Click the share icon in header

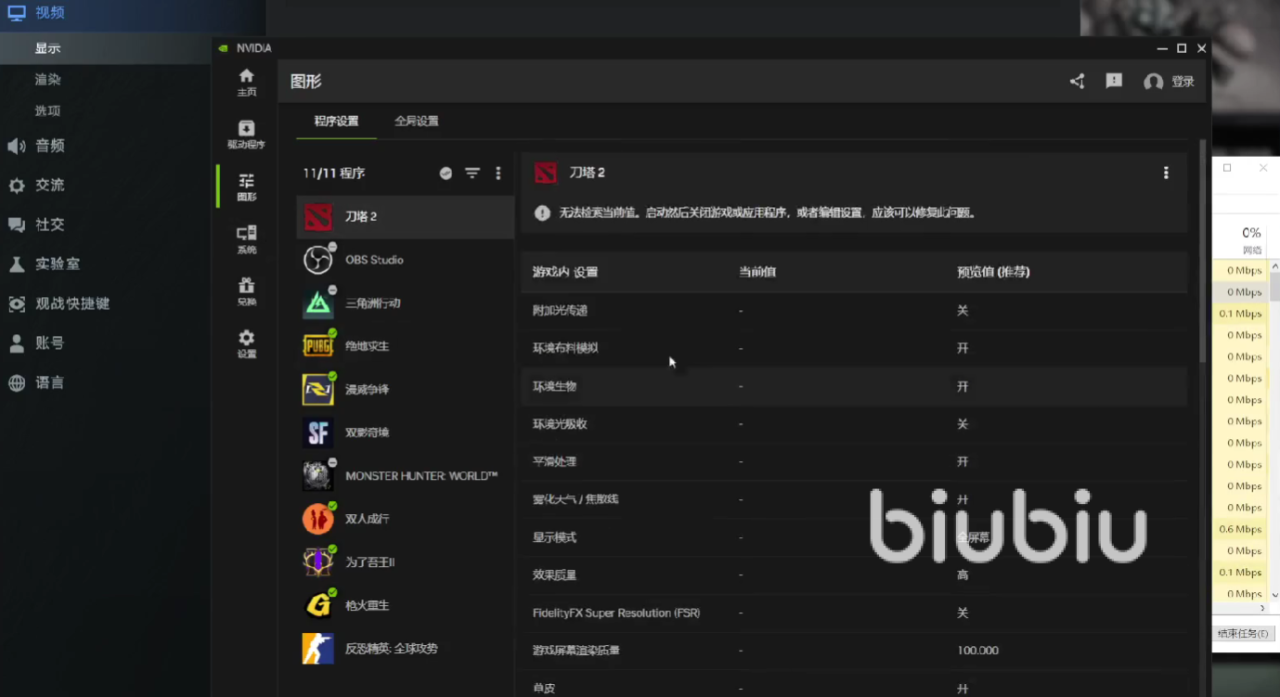pyautogui.click(x=1077, y=82)
